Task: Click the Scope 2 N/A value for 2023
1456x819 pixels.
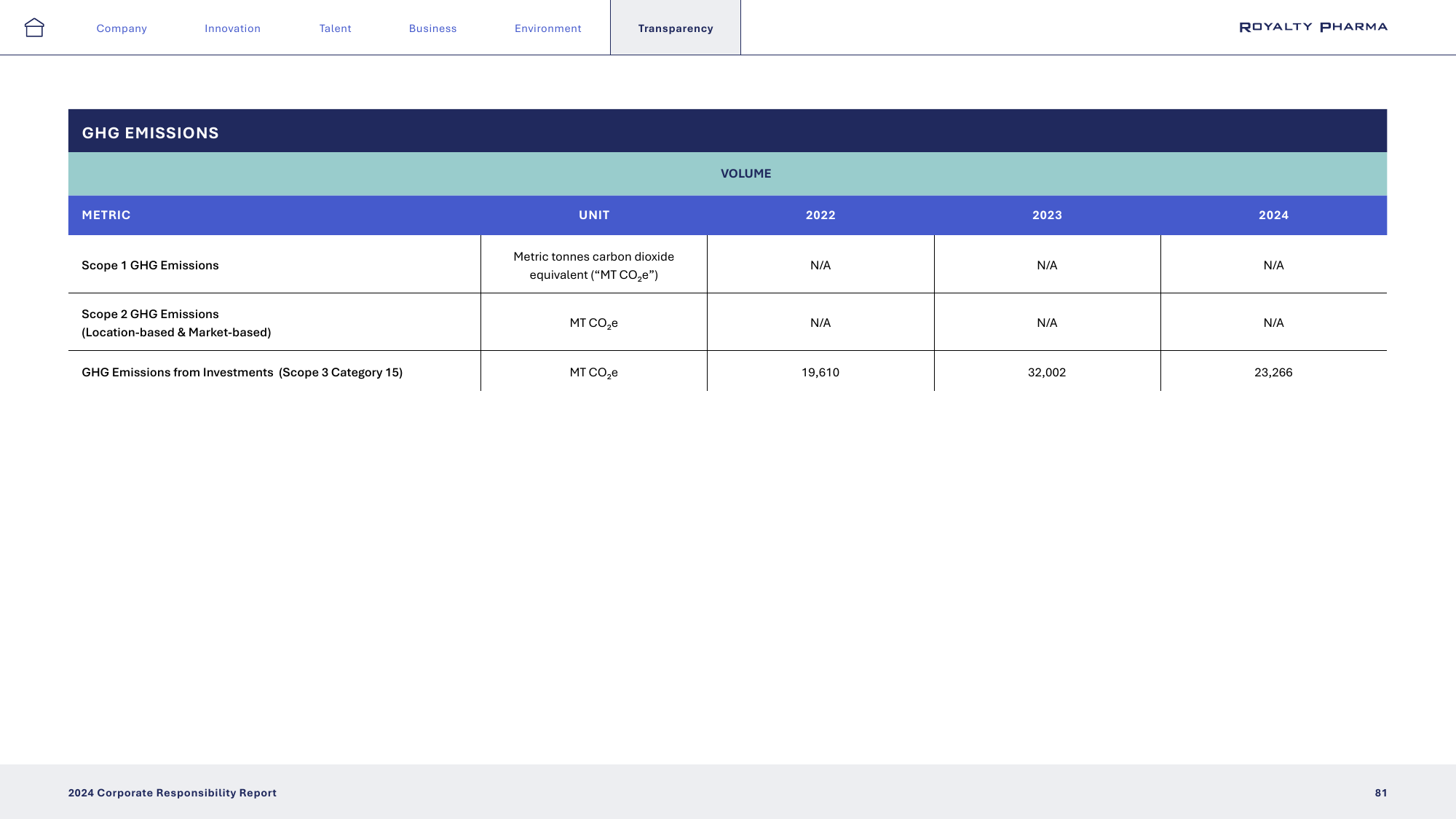Action: (1047, 323)
